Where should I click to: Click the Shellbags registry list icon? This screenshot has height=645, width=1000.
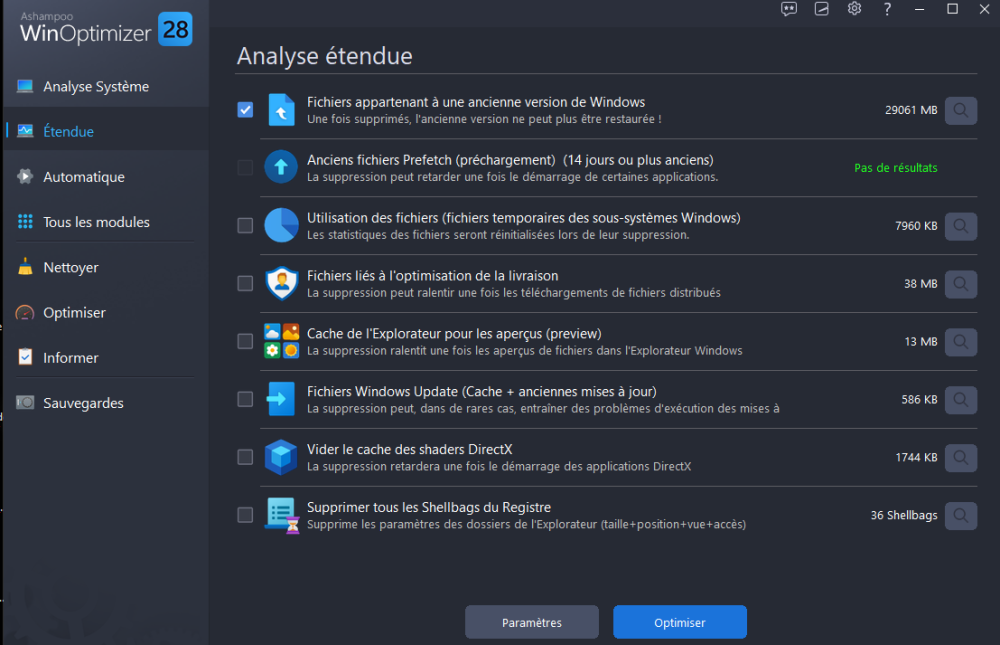point(283,515)
